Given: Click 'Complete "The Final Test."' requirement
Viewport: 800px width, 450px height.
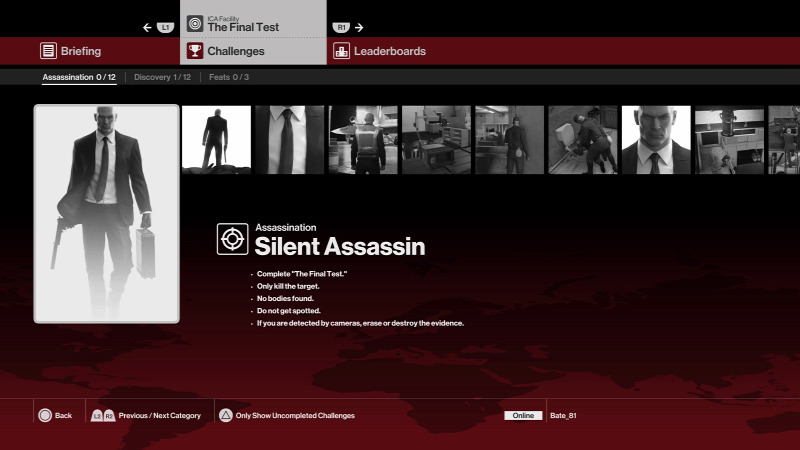Looking at the screenshot, I should [302, 274].
